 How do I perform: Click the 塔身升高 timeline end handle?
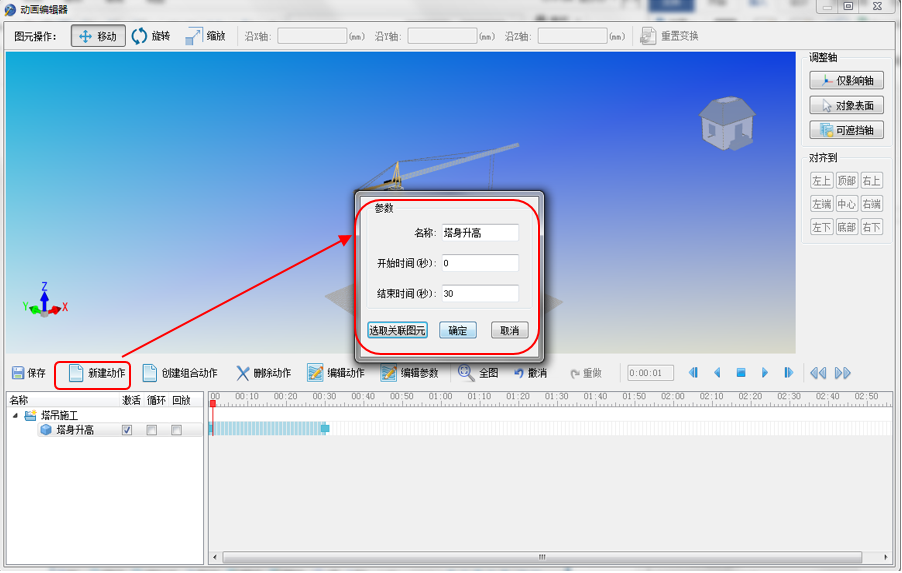(325, 428)
